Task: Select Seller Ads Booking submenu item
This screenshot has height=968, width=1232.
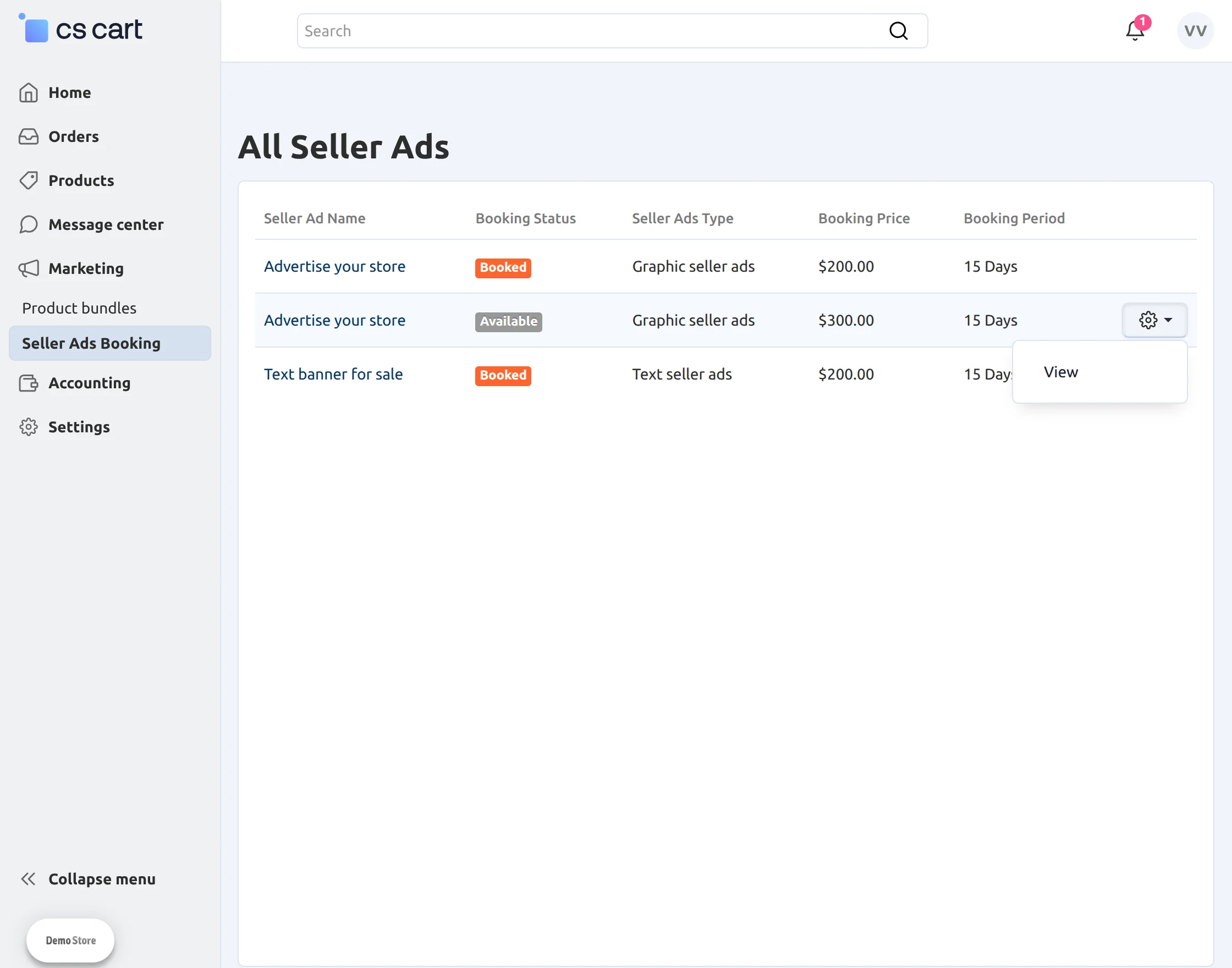Action: (110, 343)
